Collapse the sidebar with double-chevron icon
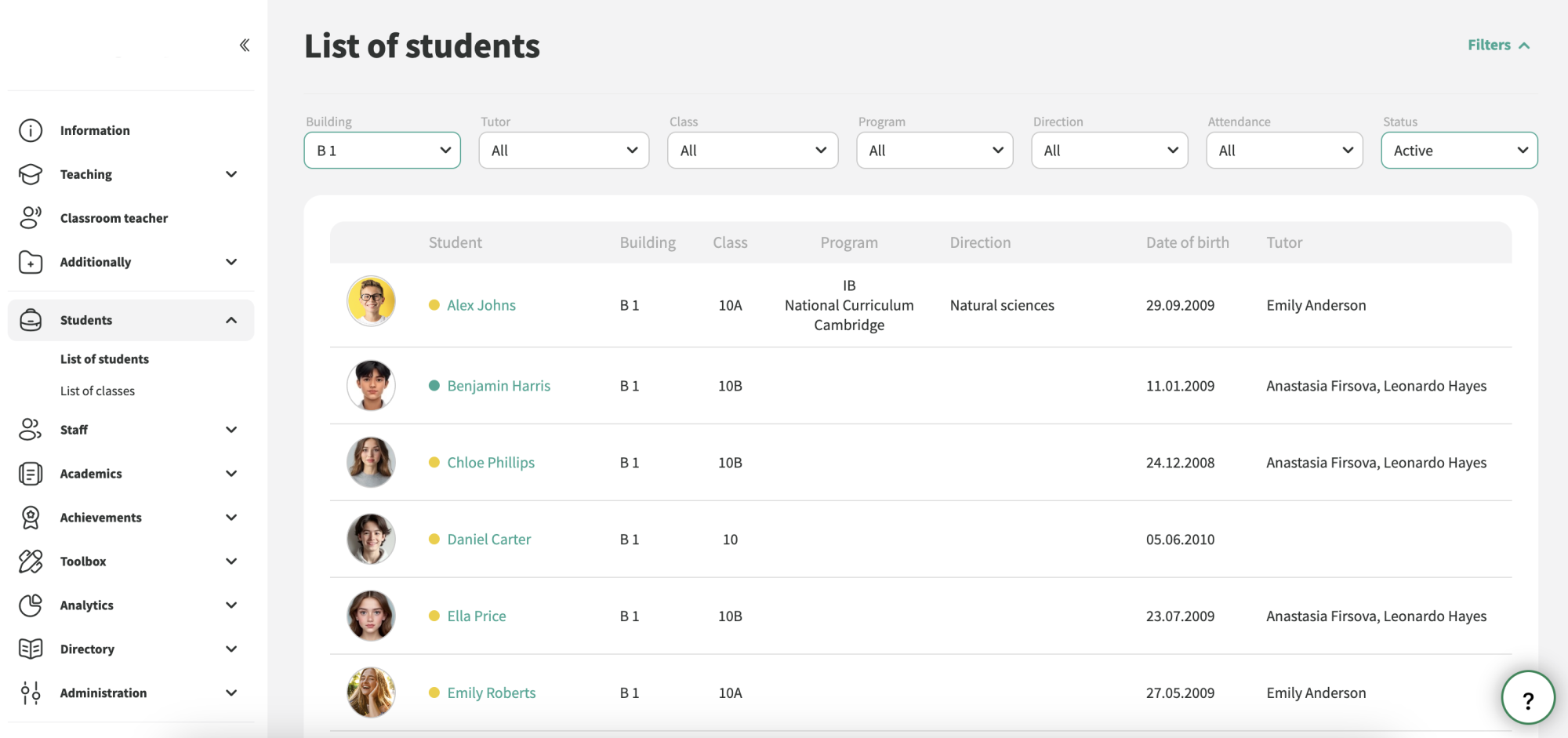The image size is (1568, 738). [245, 45]
